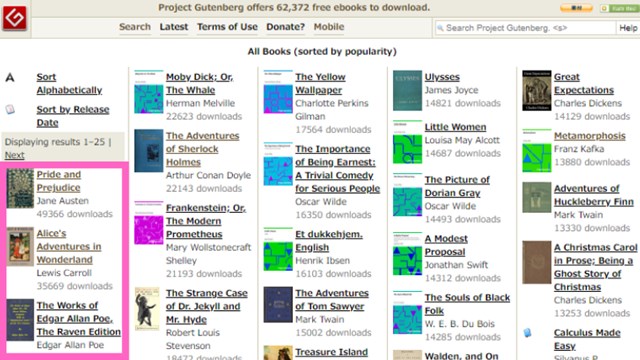Open the Metamorphosis link
Image resolution: width=640 pixels, height=360 pixels.
point(589,136)
